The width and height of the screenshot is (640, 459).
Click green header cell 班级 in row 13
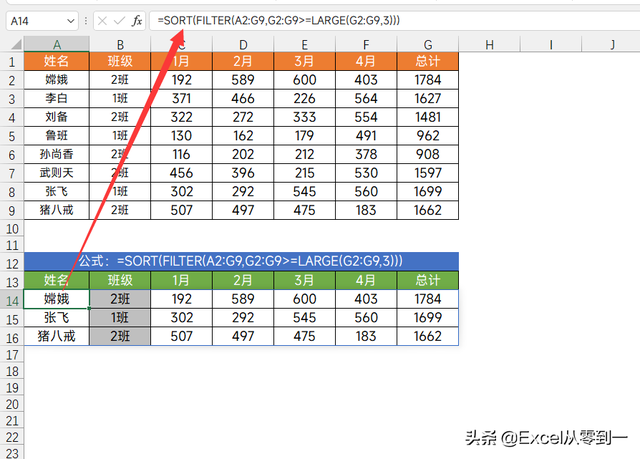[x=120, y=280]
